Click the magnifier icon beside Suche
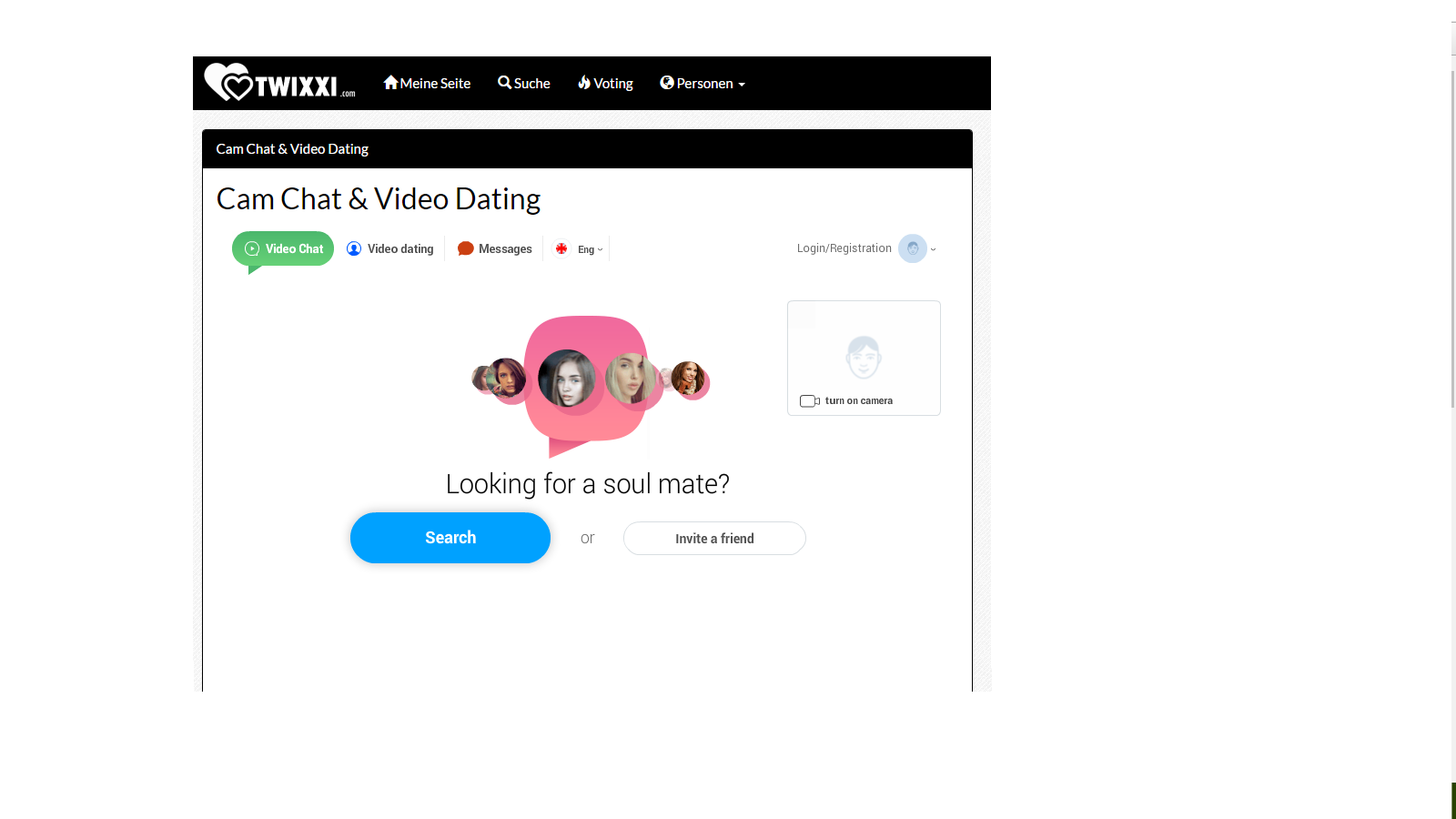The width and height of the screenshot is (1456, 819). click(x=504, y=83)
